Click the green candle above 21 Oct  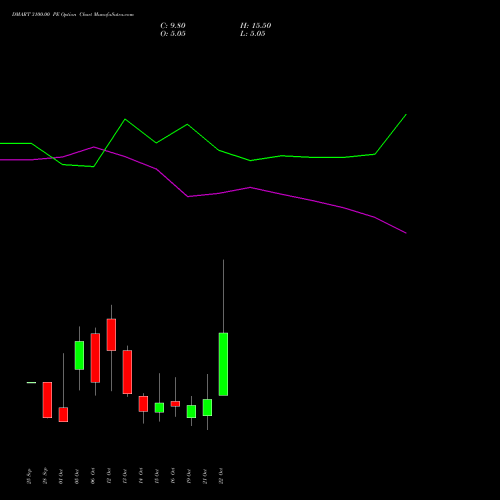coord(207,407)
